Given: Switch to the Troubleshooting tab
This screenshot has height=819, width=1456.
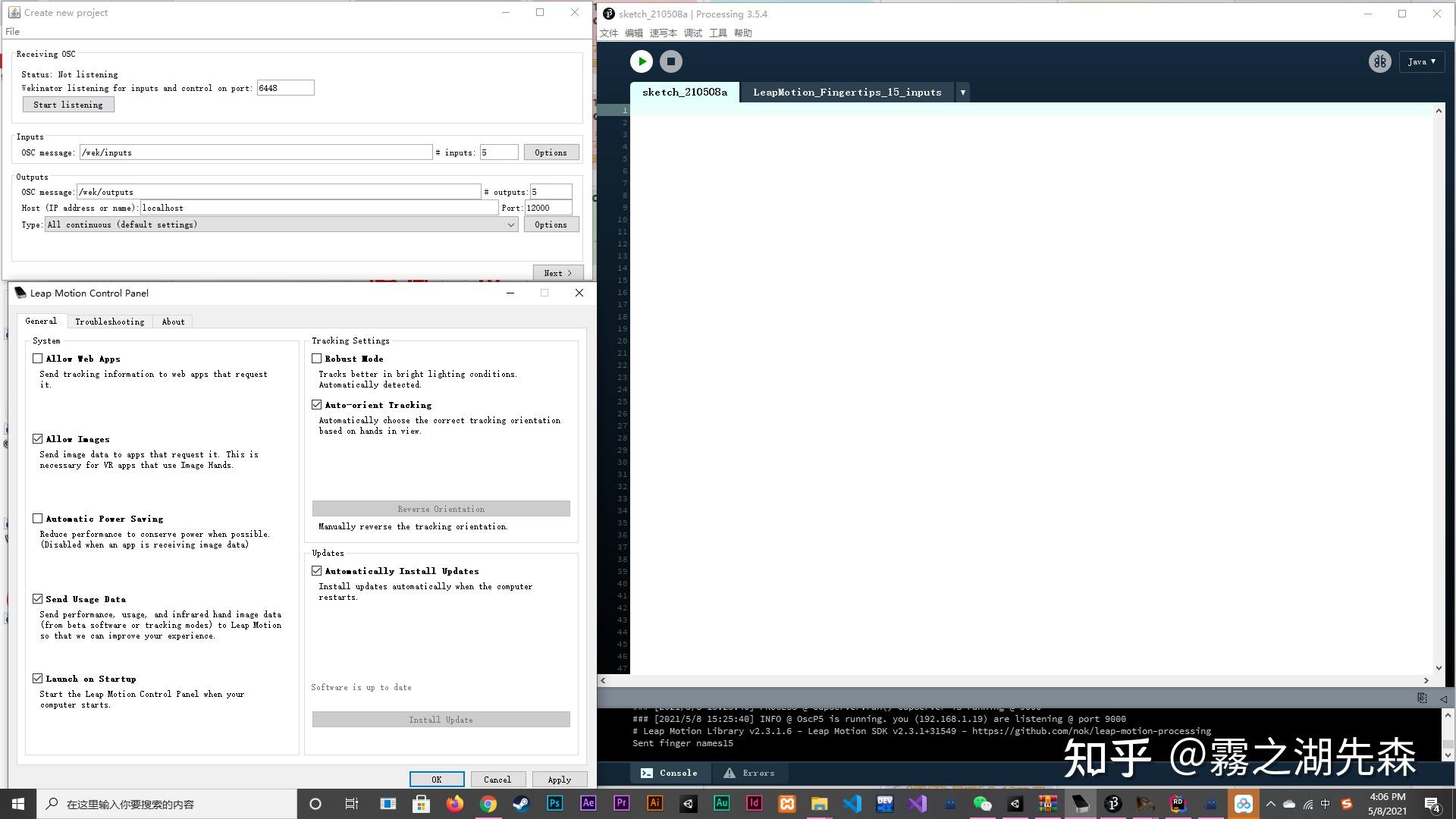Looking at the screenshot, I should point(109,322).
